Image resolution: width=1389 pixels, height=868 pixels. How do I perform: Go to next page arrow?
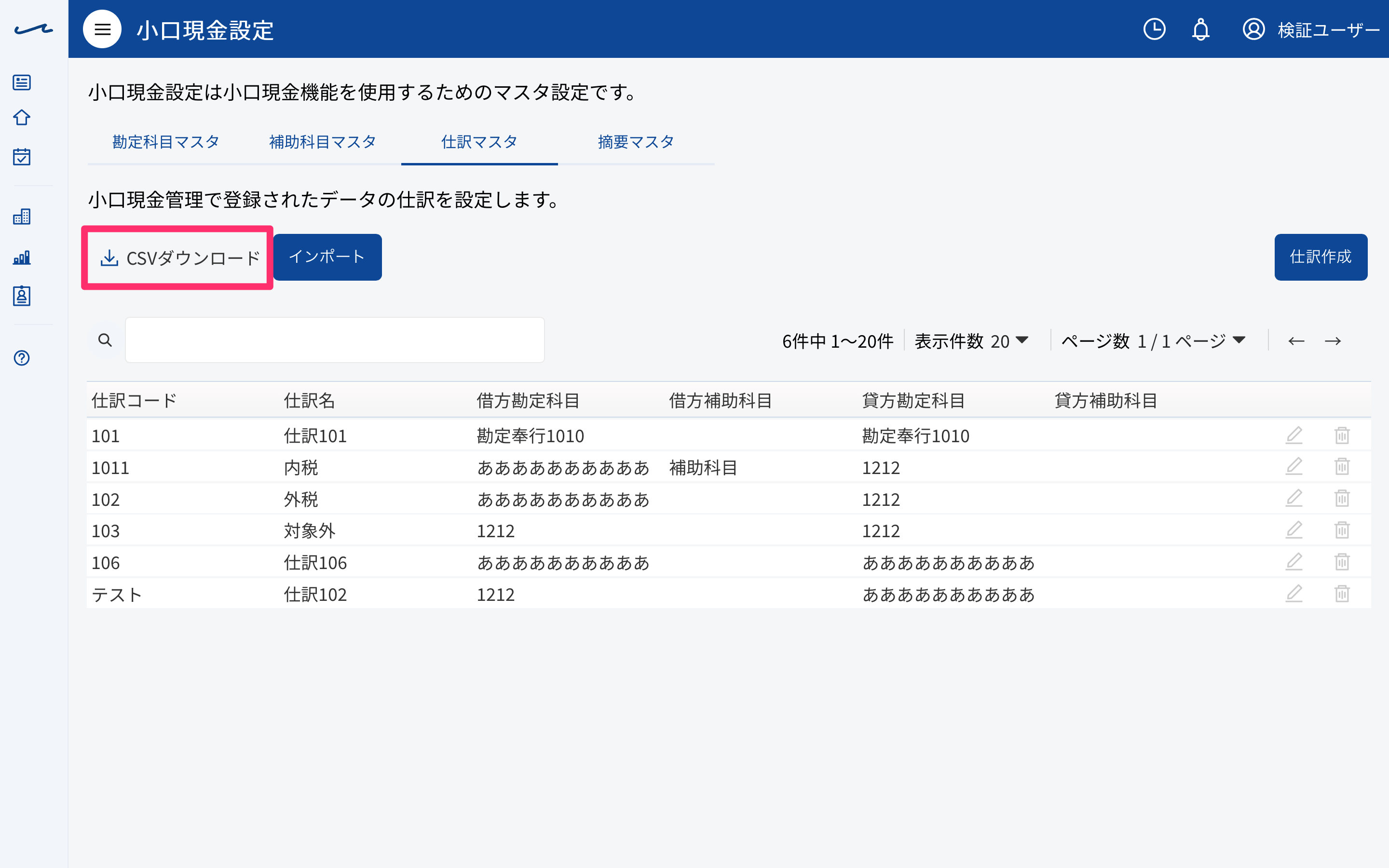coord(1333,341)
